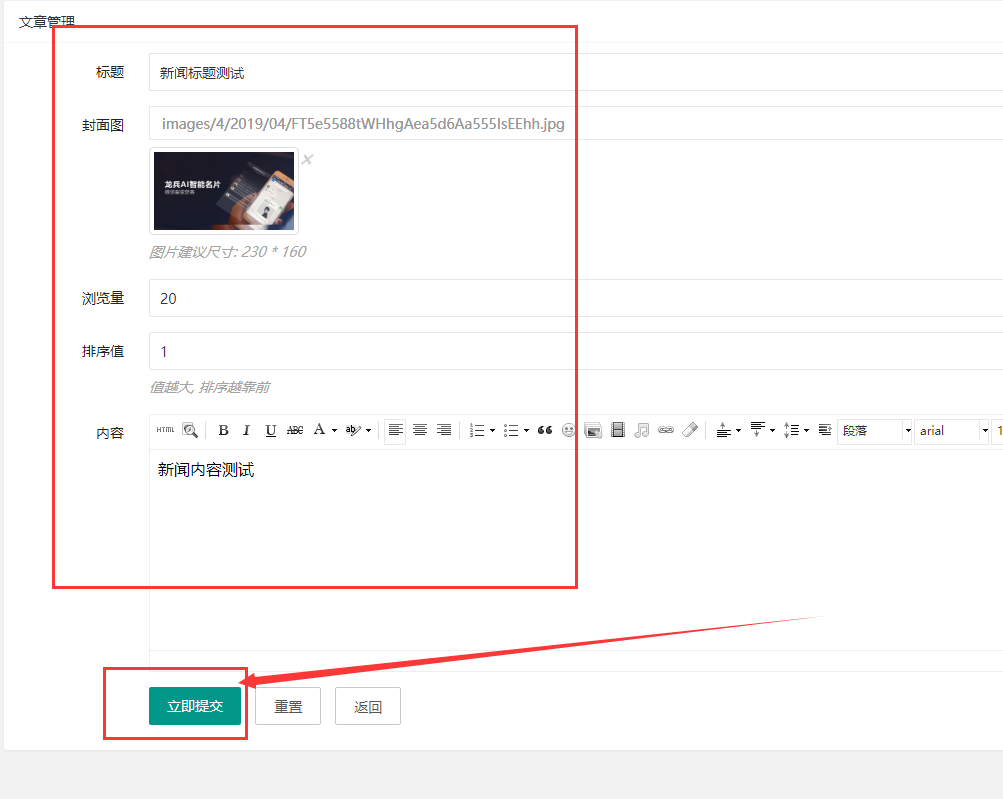1003x799 pixels.
Task: Click the underline formatting icon
Action: point(270,430)
